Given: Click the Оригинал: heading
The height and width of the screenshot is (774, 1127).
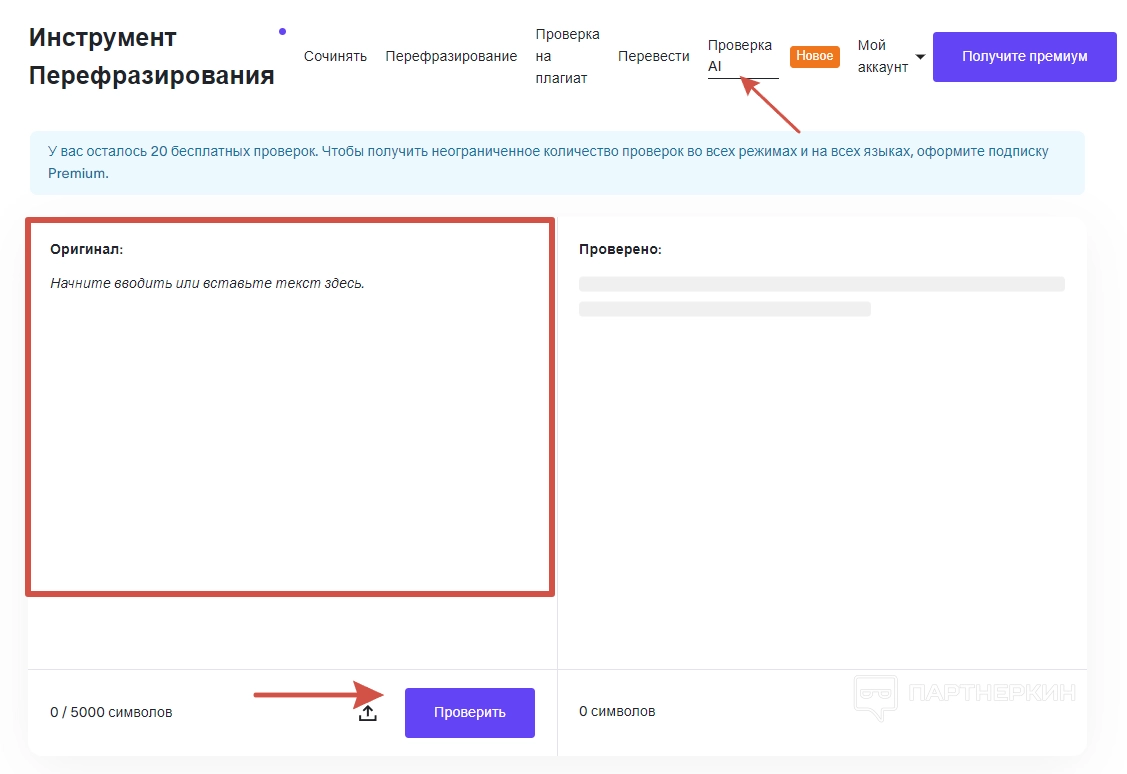Looking at the screenshot, I should pos(86,249).
